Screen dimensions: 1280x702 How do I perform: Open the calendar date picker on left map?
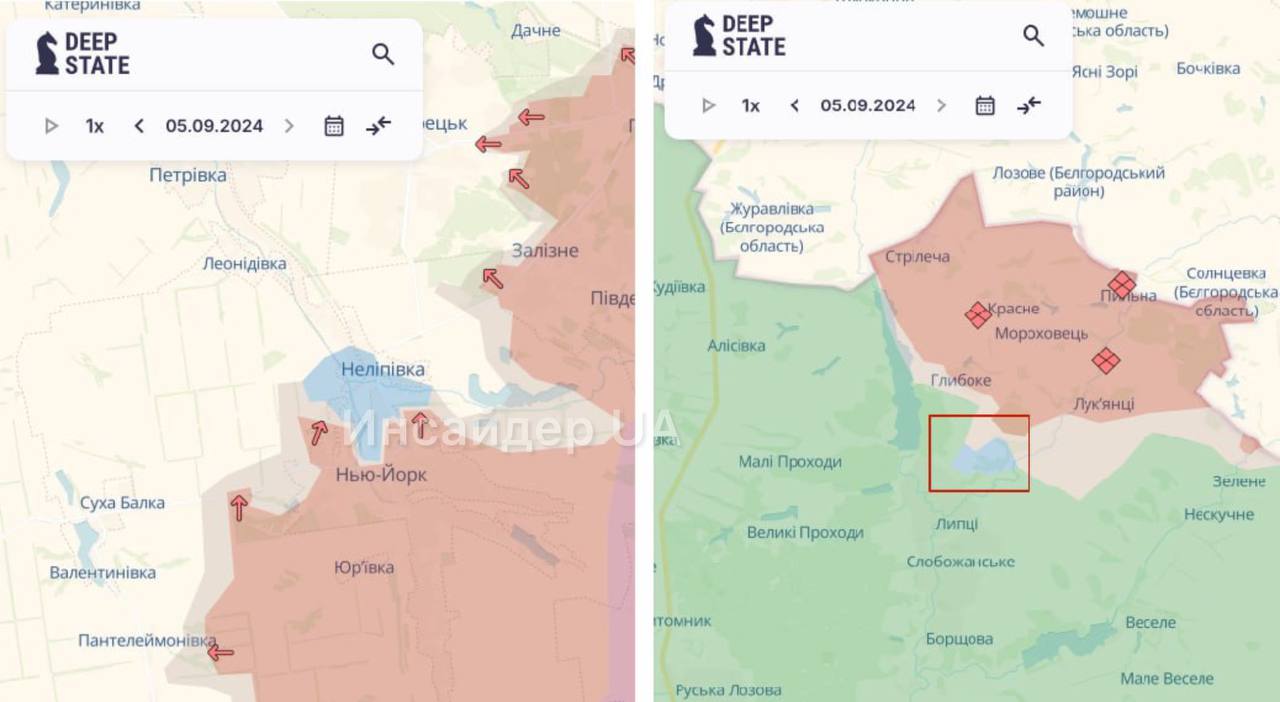click(334, 126)
